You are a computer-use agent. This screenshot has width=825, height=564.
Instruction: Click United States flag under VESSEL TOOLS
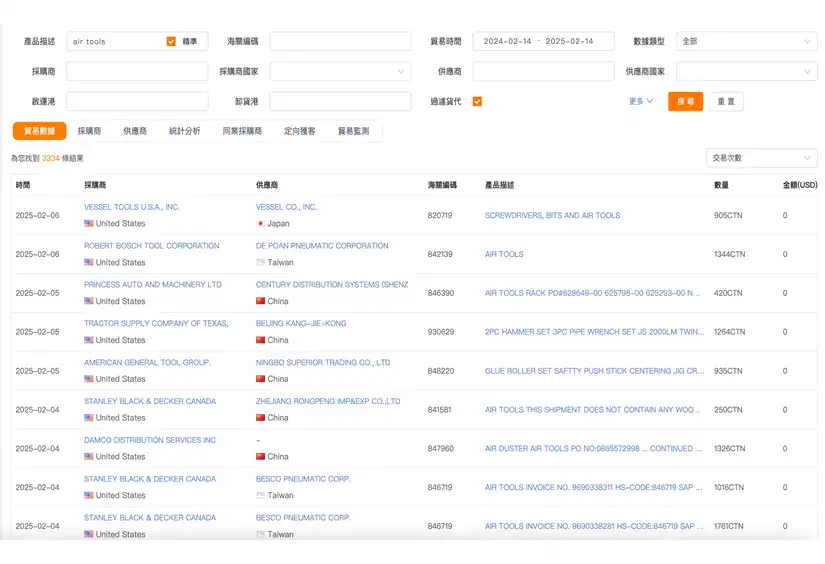click(x=88, y=224)
